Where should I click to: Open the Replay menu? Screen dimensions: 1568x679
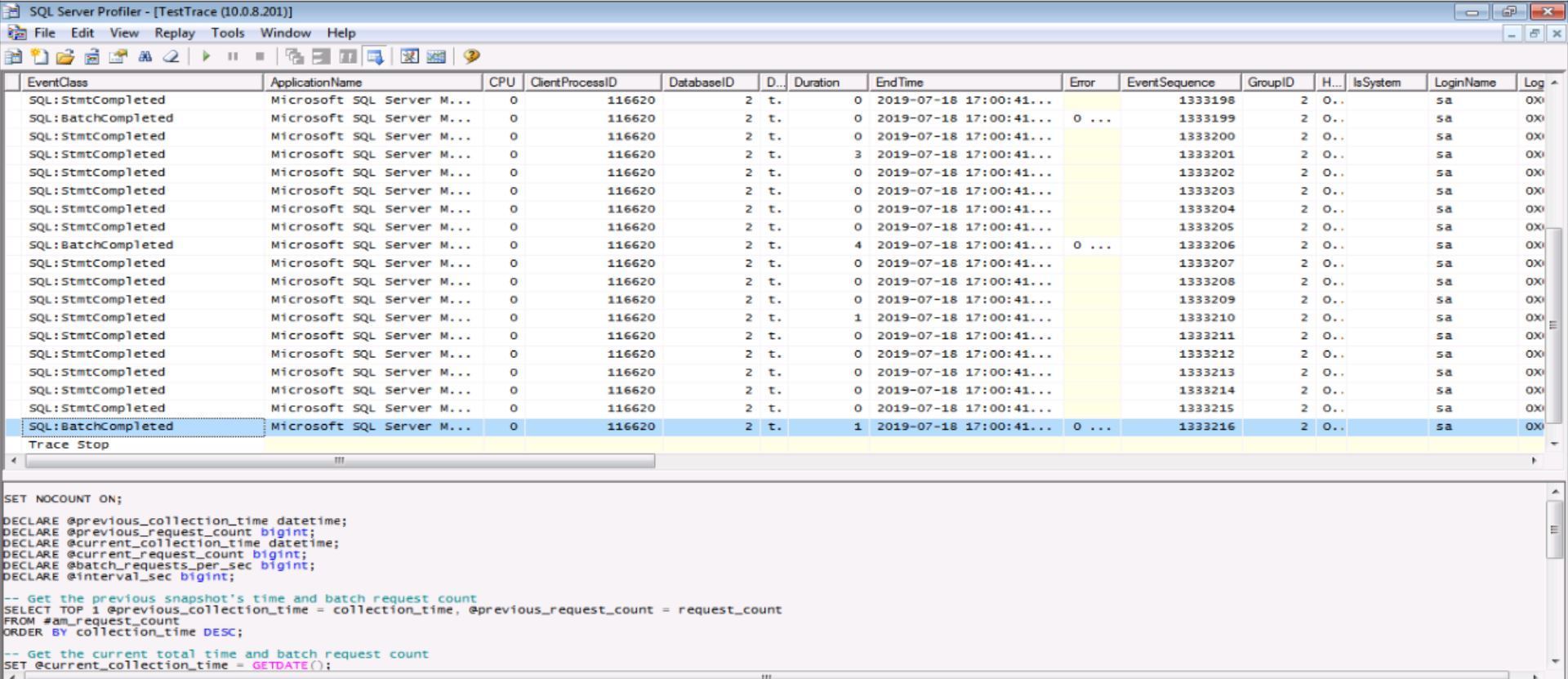(x=175, y=33)
